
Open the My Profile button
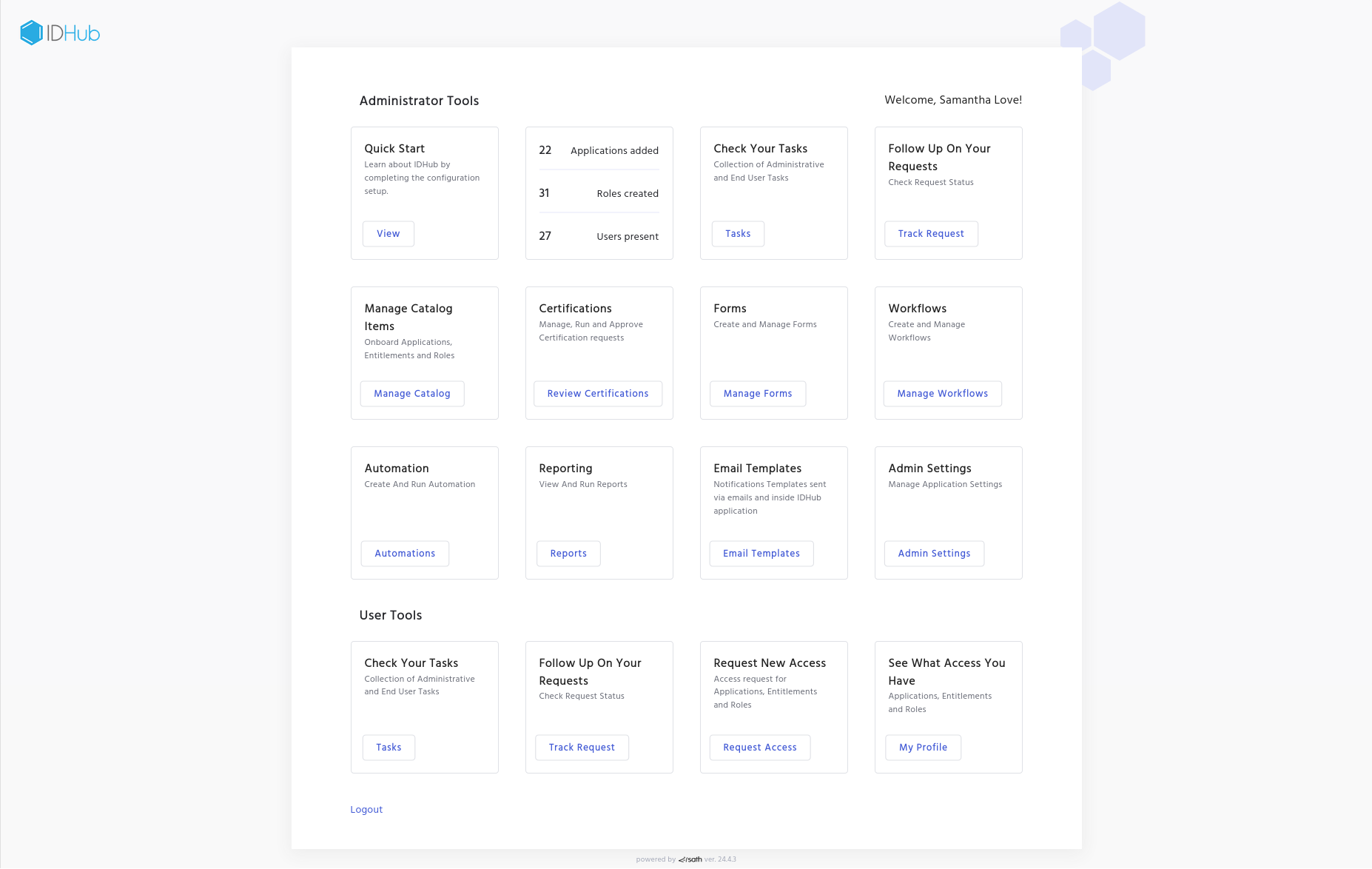pos(924,748)
